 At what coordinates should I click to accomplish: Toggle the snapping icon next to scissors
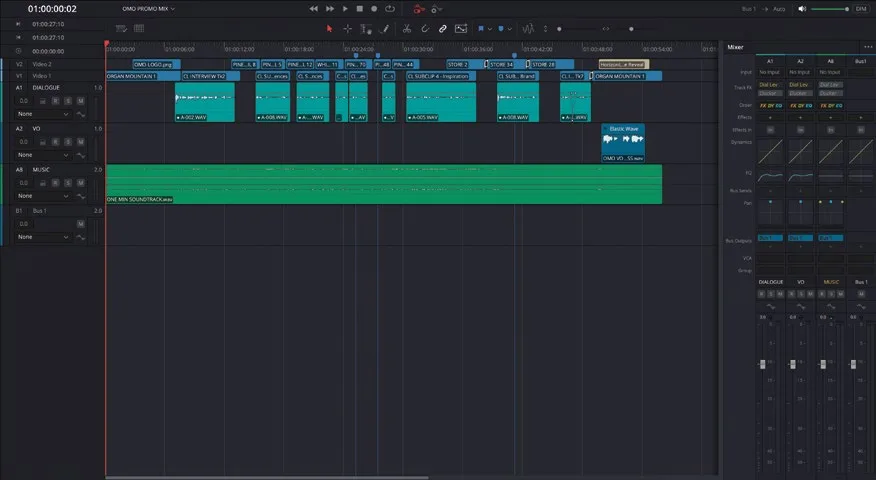point(425,28)
